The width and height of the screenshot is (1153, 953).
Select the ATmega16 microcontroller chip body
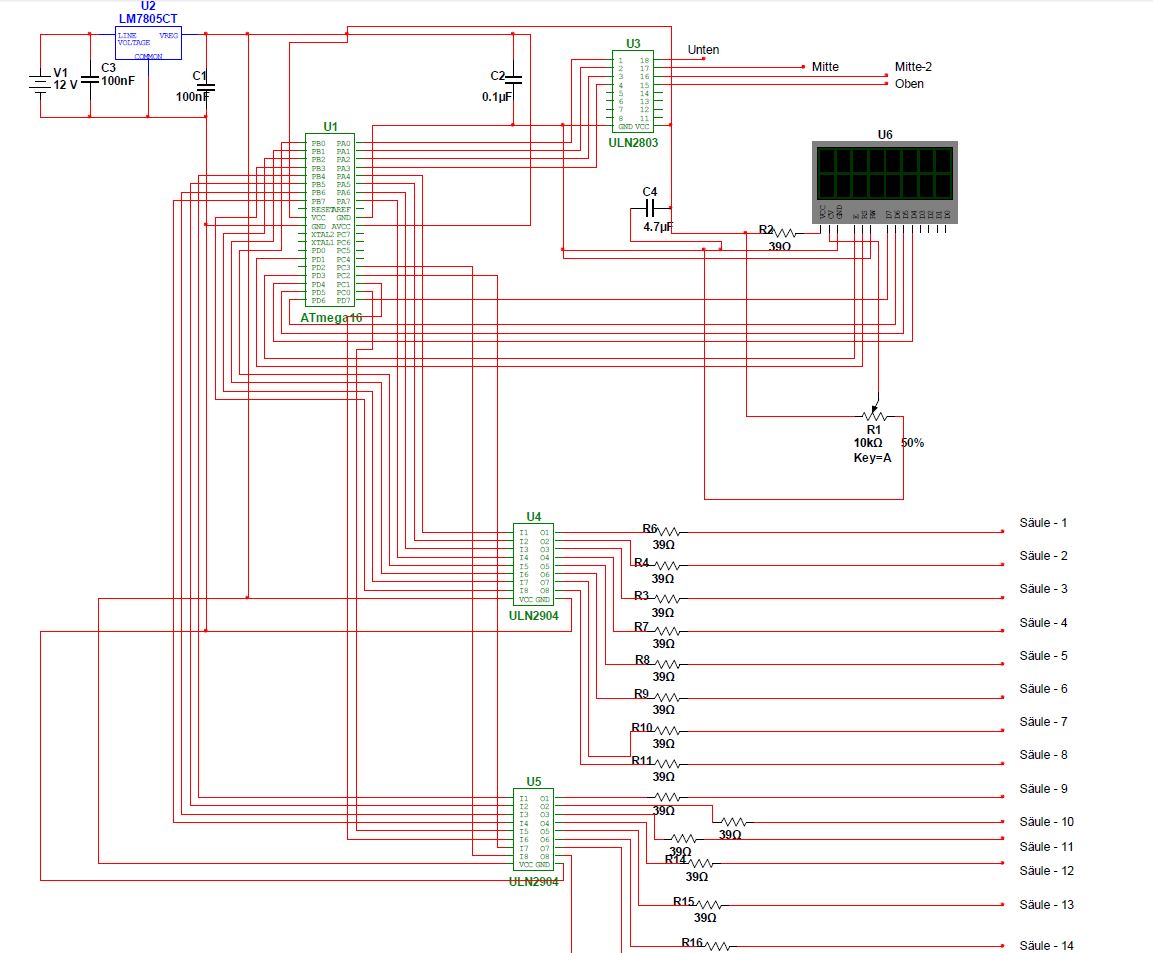click(330, 220)
